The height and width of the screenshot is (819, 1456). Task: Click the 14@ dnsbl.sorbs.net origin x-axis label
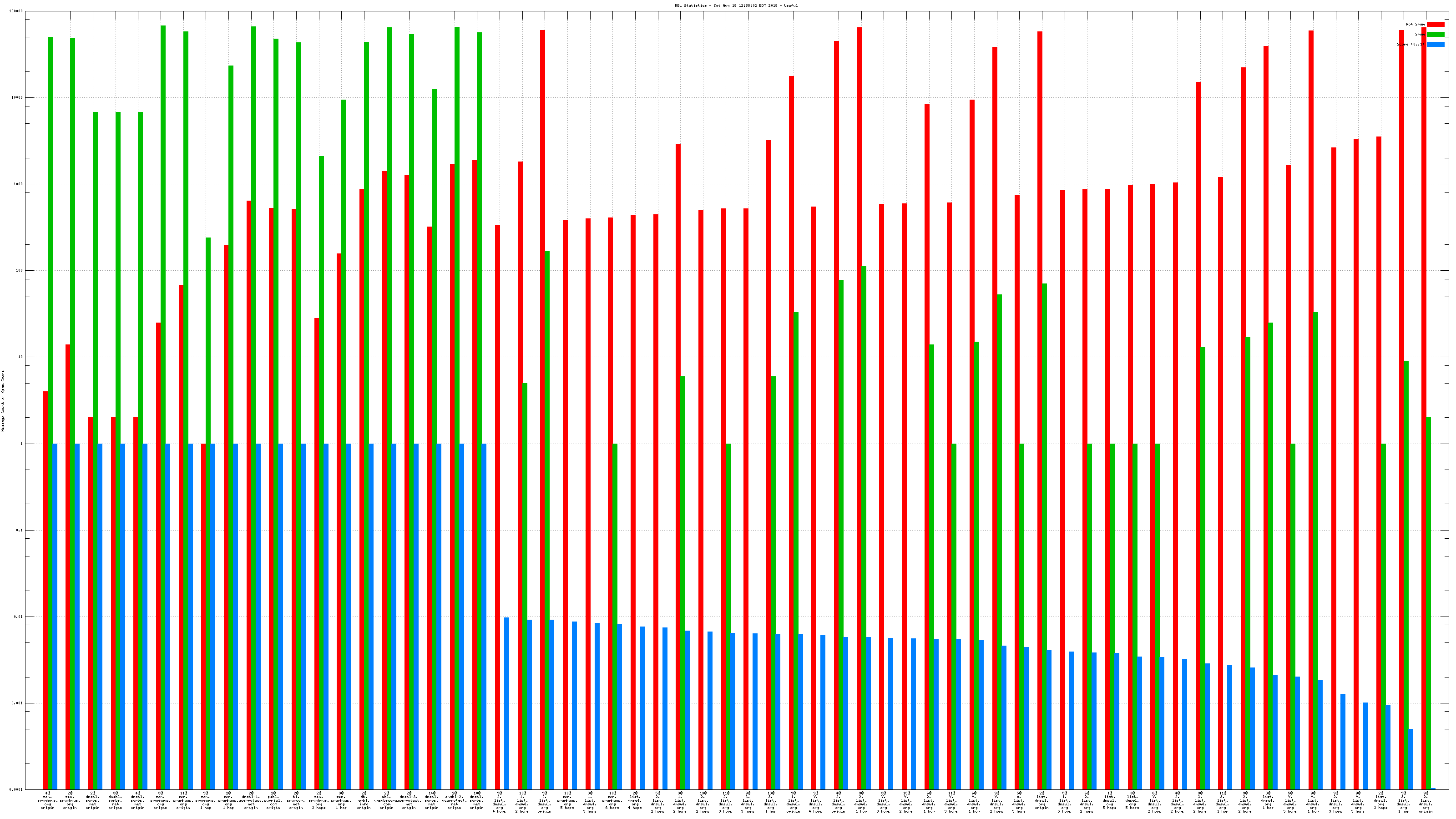(432, 800)
